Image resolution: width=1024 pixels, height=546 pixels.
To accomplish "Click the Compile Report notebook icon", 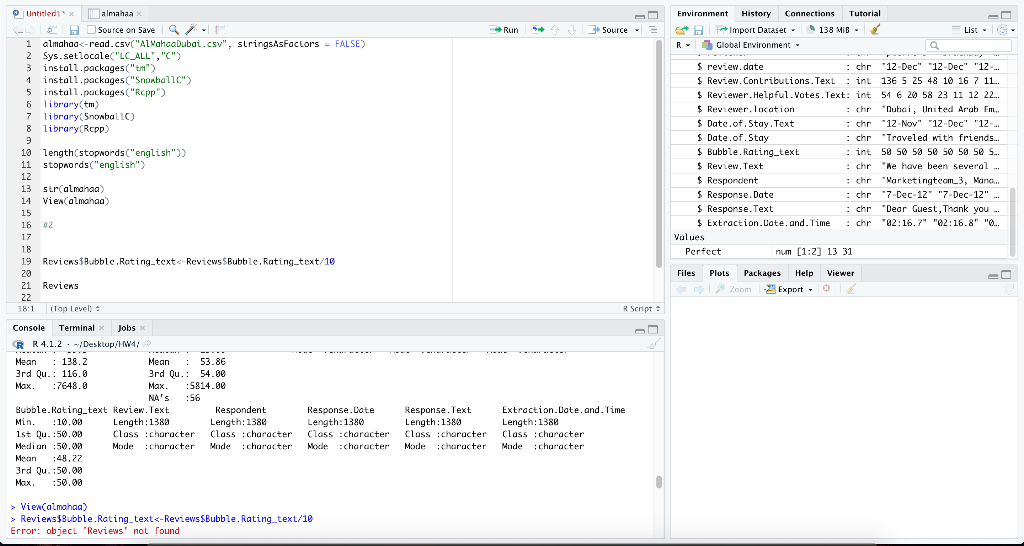I will click(x=220, y=30).
